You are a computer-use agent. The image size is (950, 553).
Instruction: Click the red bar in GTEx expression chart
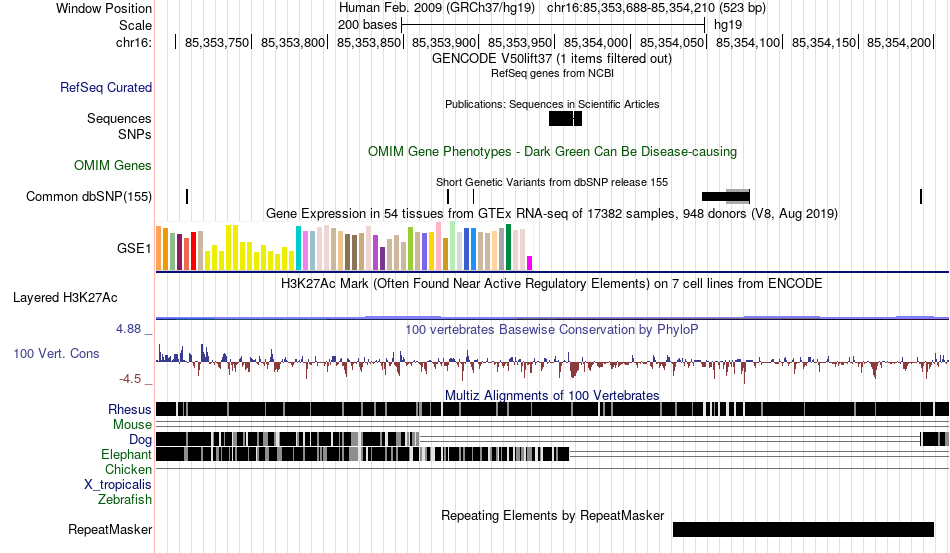[x=194, y=251]
